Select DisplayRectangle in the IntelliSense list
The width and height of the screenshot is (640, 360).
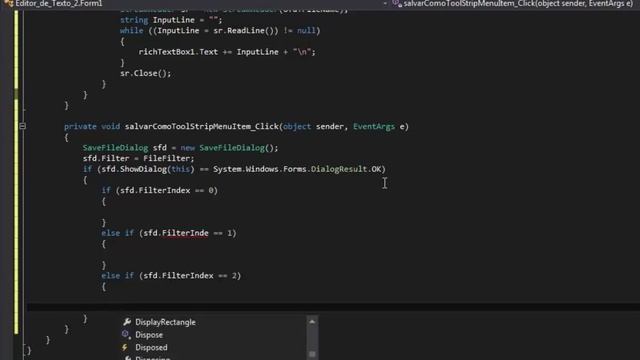click(165, 322)
